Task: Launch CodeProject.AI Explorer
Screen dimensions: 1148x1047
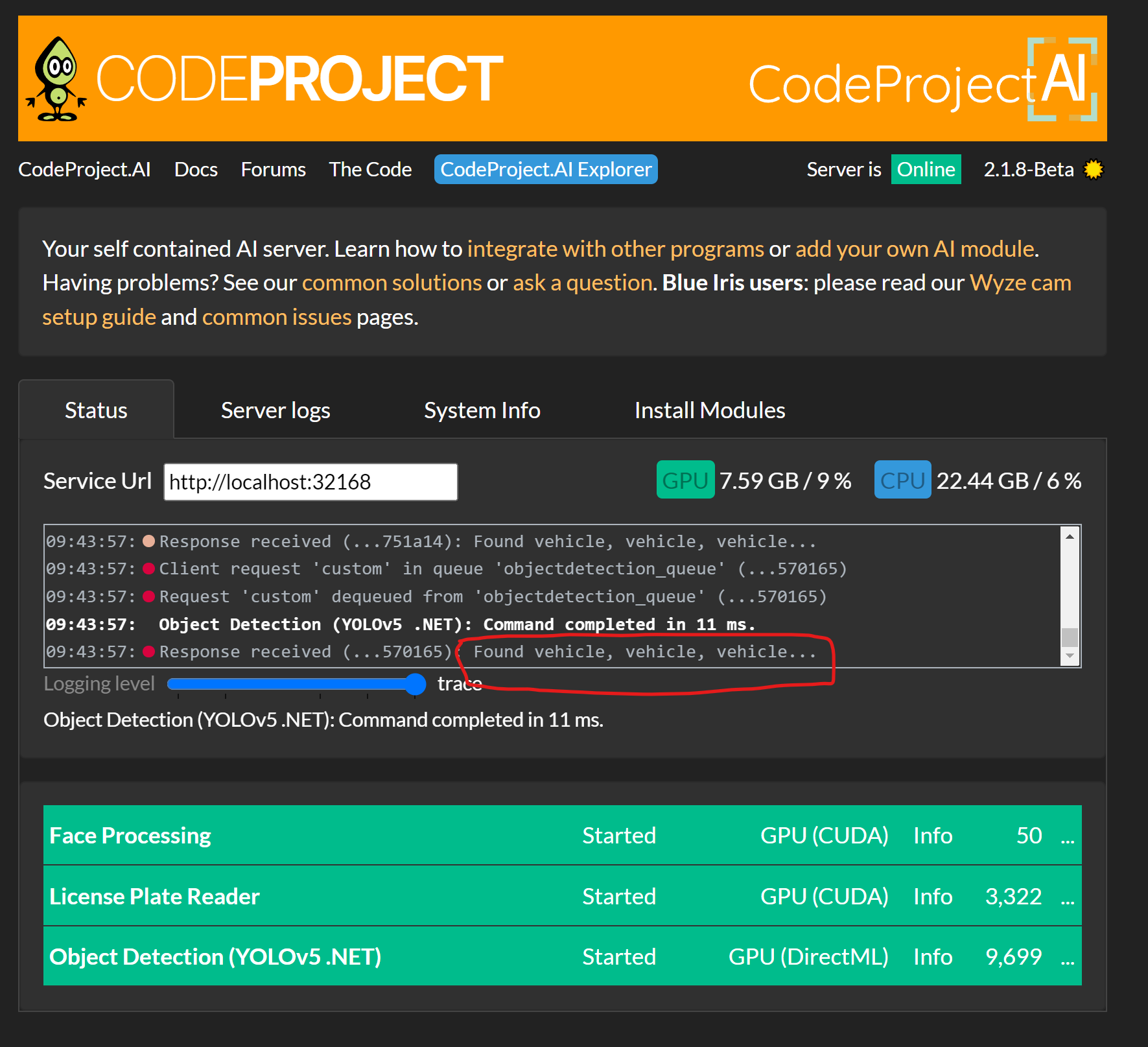Action: tap(546, 169)
